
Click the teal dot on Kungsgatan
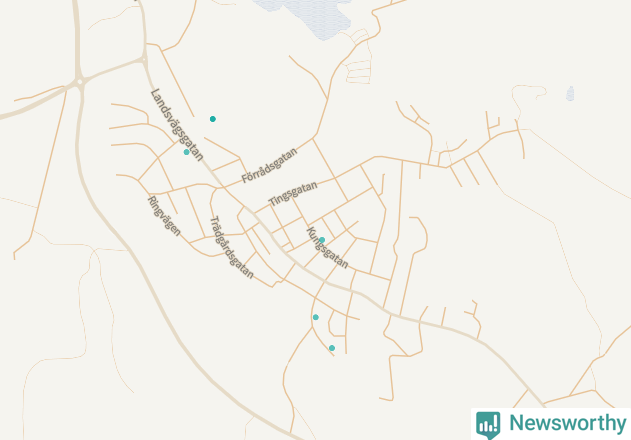[x=322, y=240]
